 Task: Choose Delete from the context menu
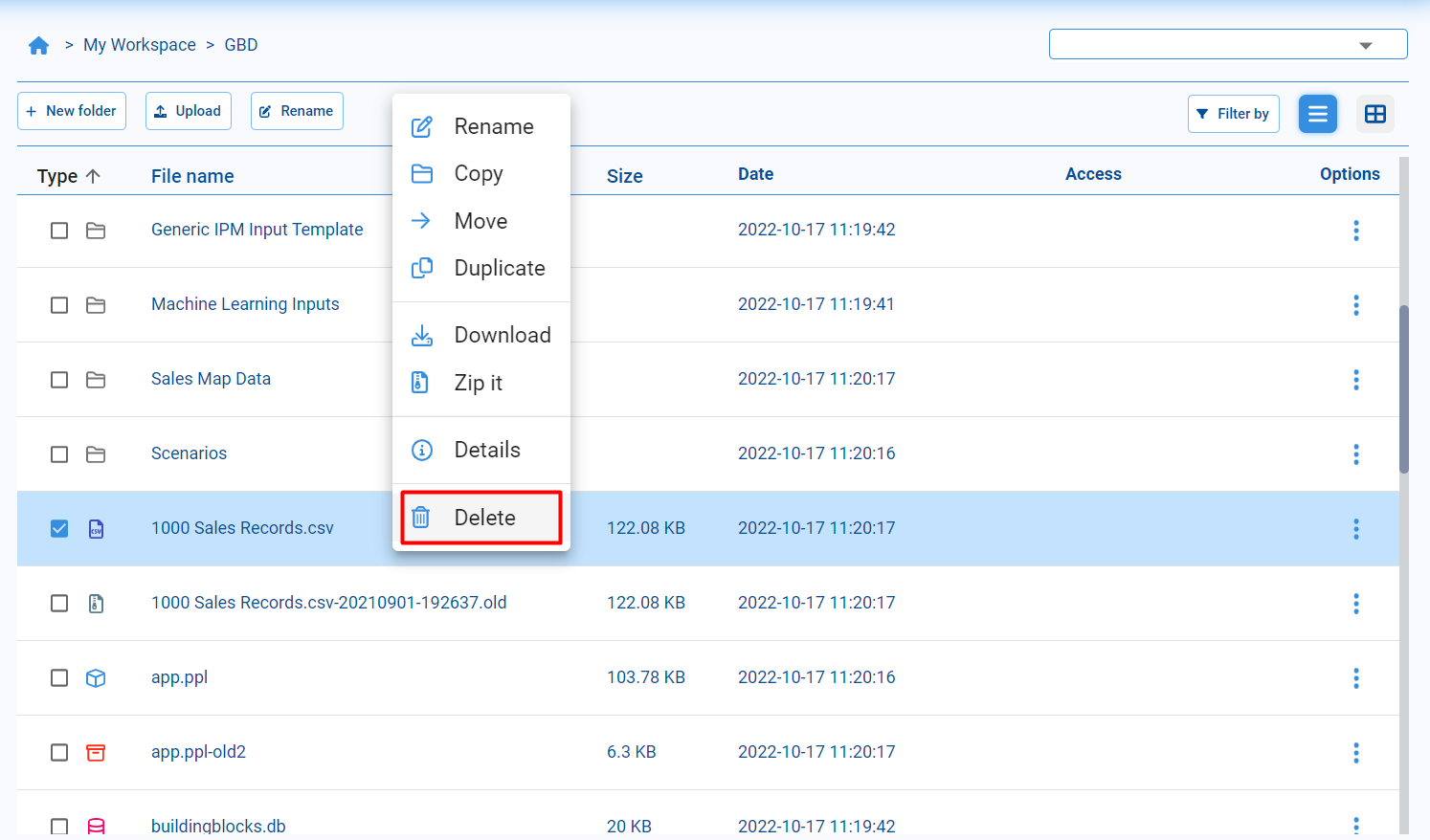pos(481,518)
